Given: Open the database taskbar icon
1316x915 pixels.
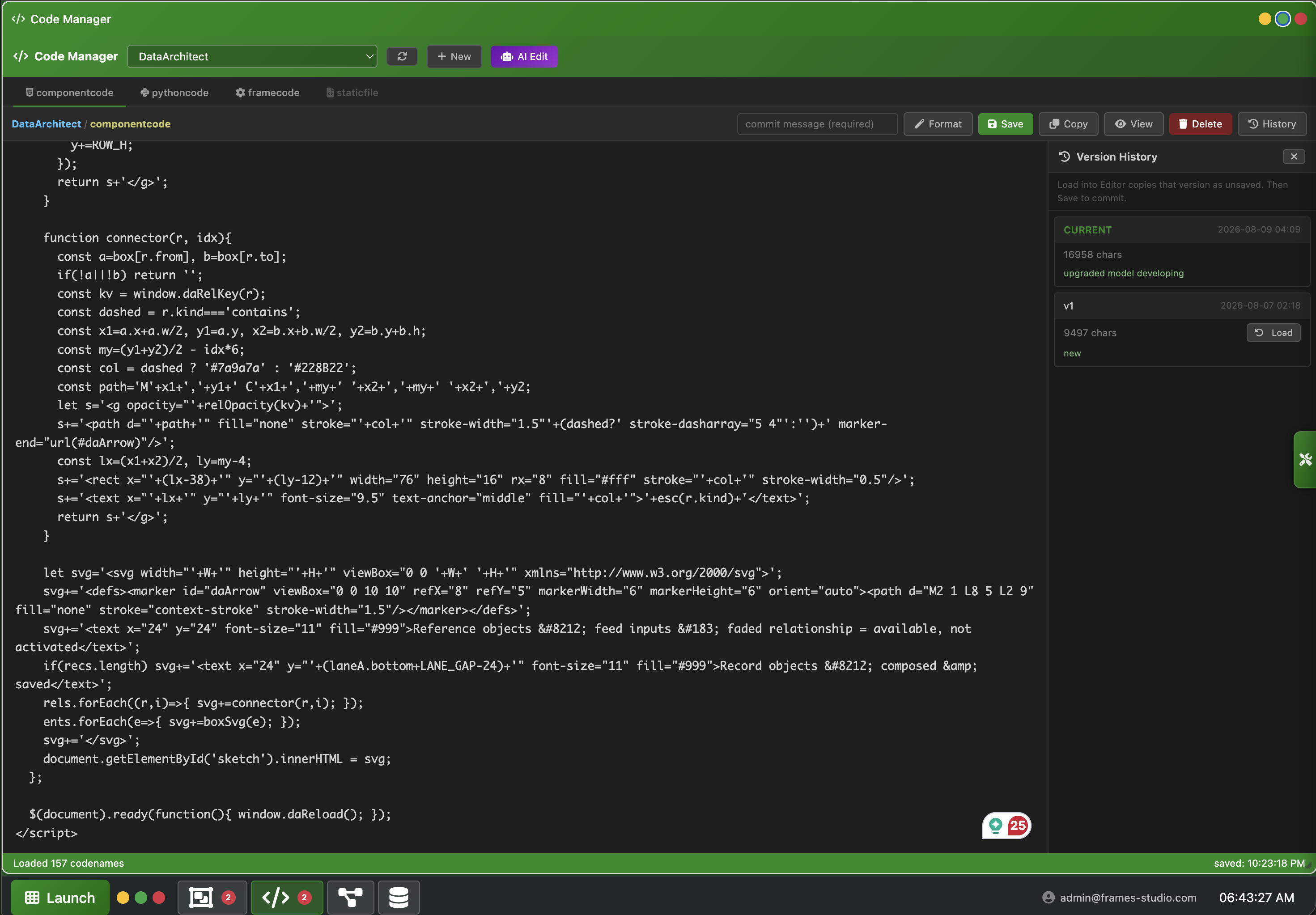Looking at the screenshot, I should (399, 897).
